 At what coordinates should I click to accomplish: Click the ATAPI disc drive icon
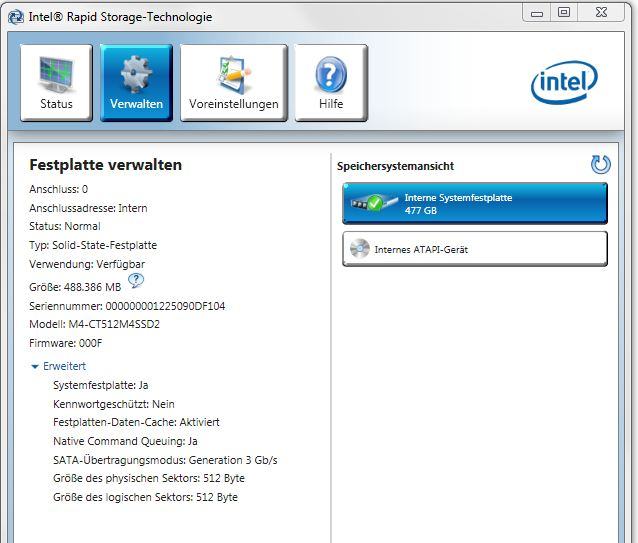[360, 249]
